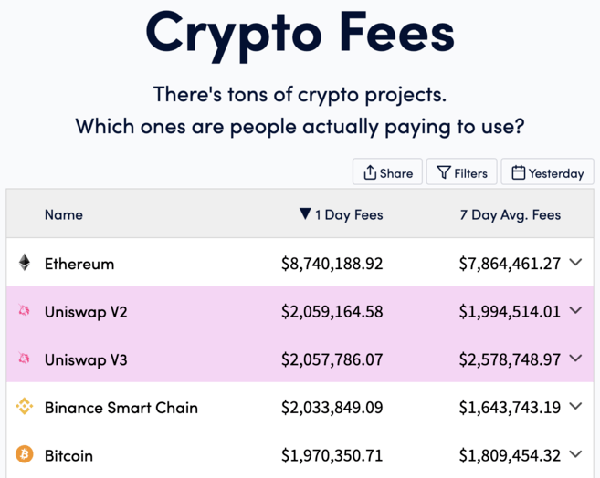Expand the Ethereum row details chevron
The height and width of the screenshot is (478, 600).
(x=575, y=262)
